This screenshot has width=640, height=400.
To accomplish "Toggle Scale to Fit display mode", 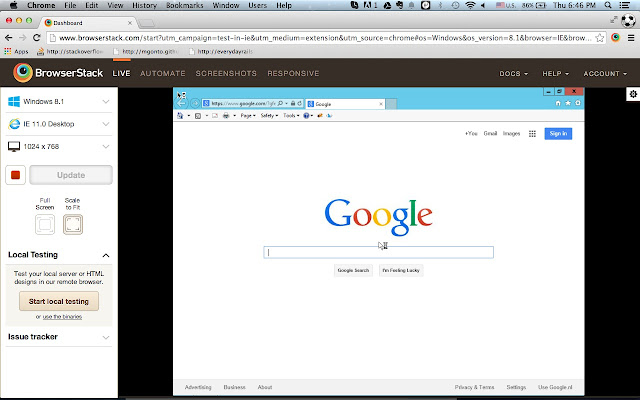I will (73, 224).
